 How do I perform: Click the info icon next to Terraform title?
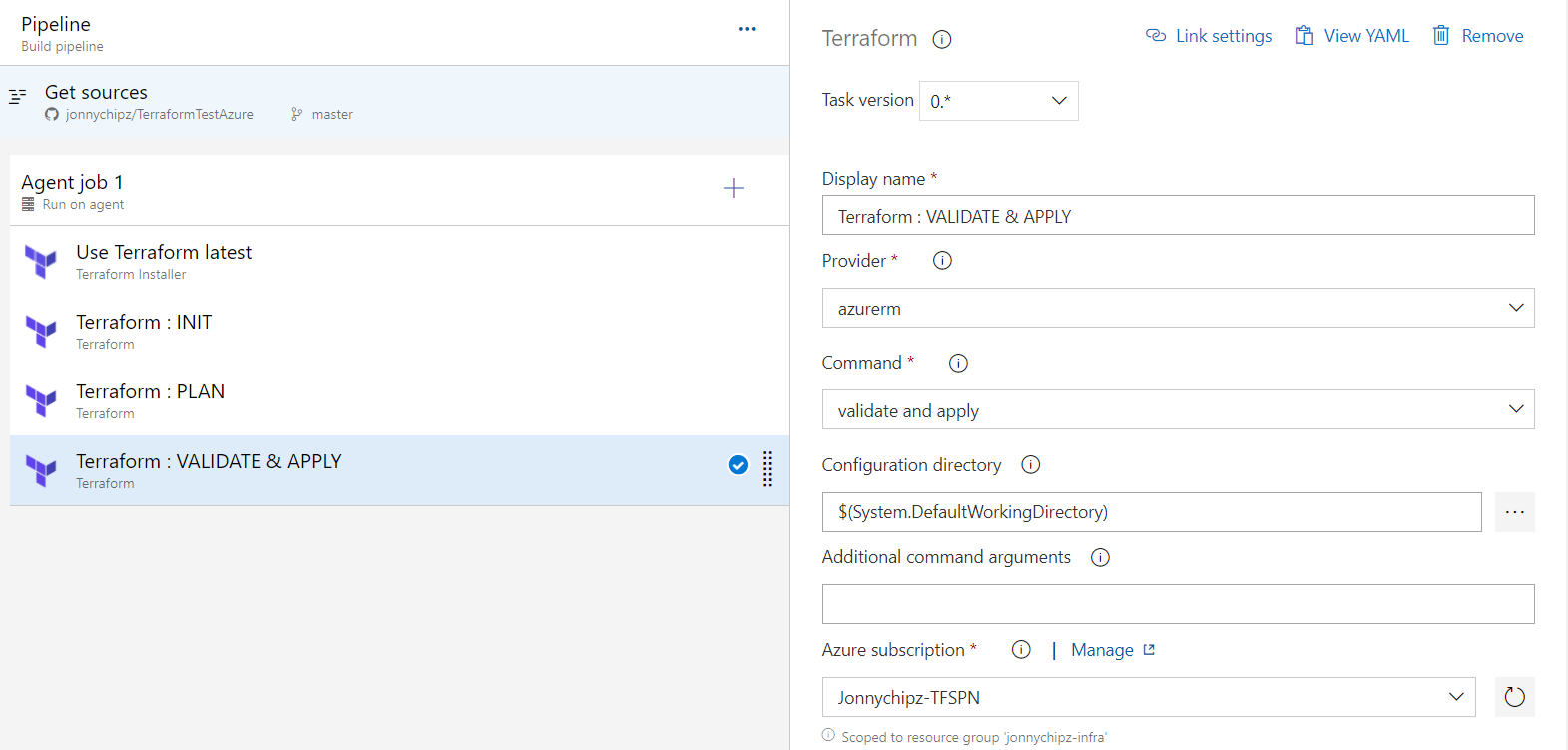click(941, 40)
